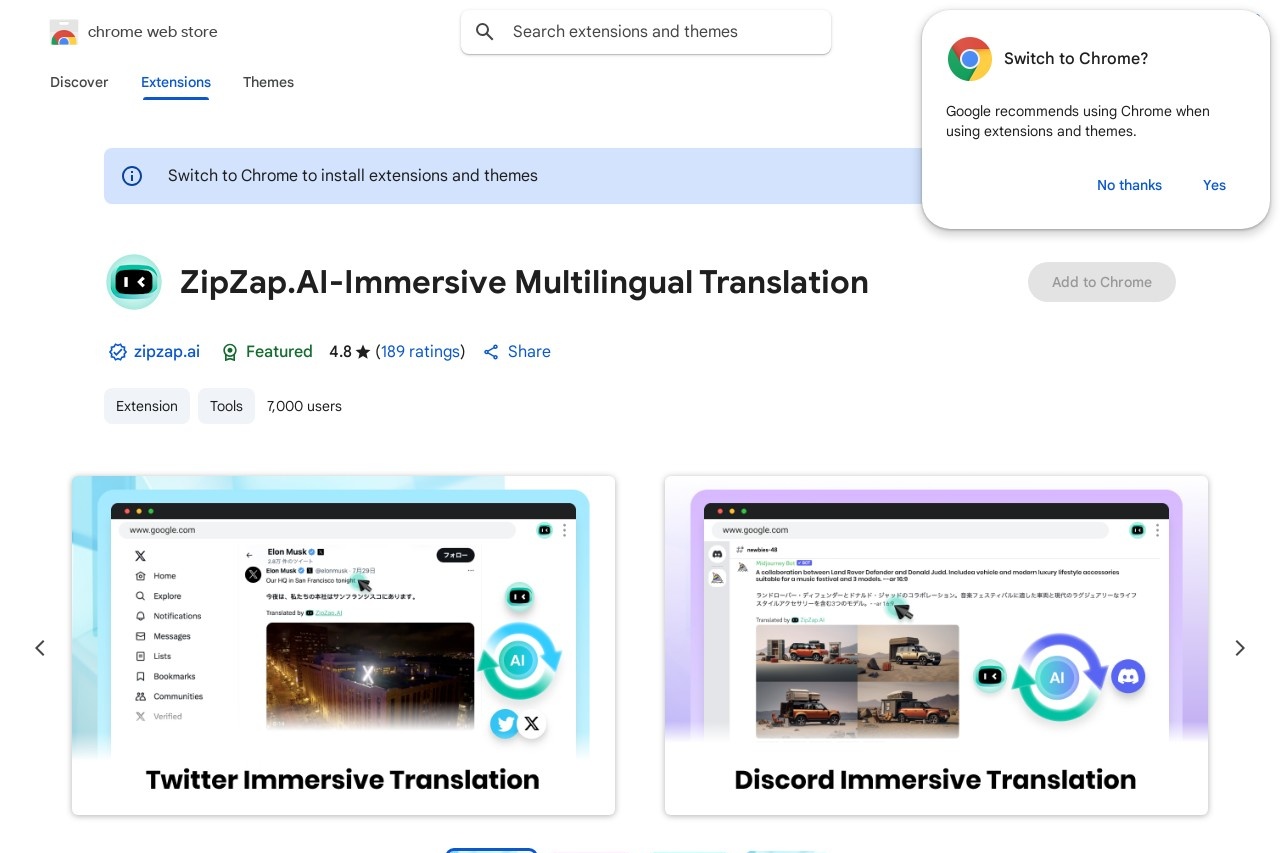The height and width of the screenshot is (853, 1280).
Task: Click the chrome web store title text
Action: coord(153,32)
